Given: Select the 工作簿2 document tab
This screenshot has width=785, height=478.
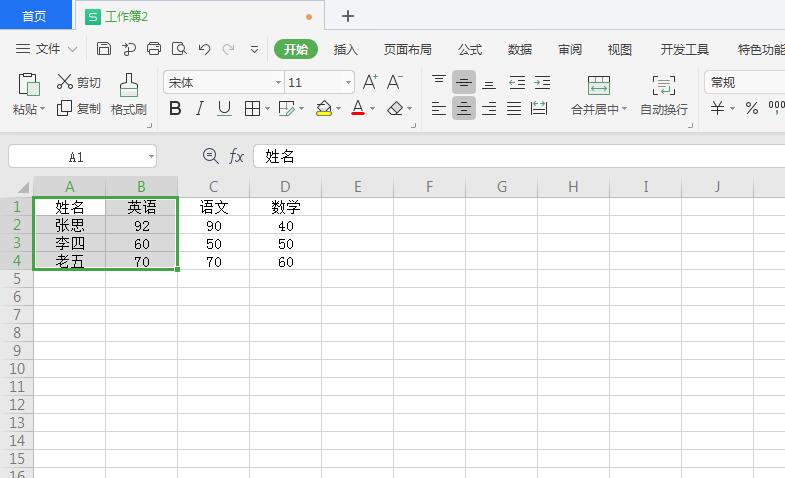Looking at the screenshot, I should click(199, 16).
